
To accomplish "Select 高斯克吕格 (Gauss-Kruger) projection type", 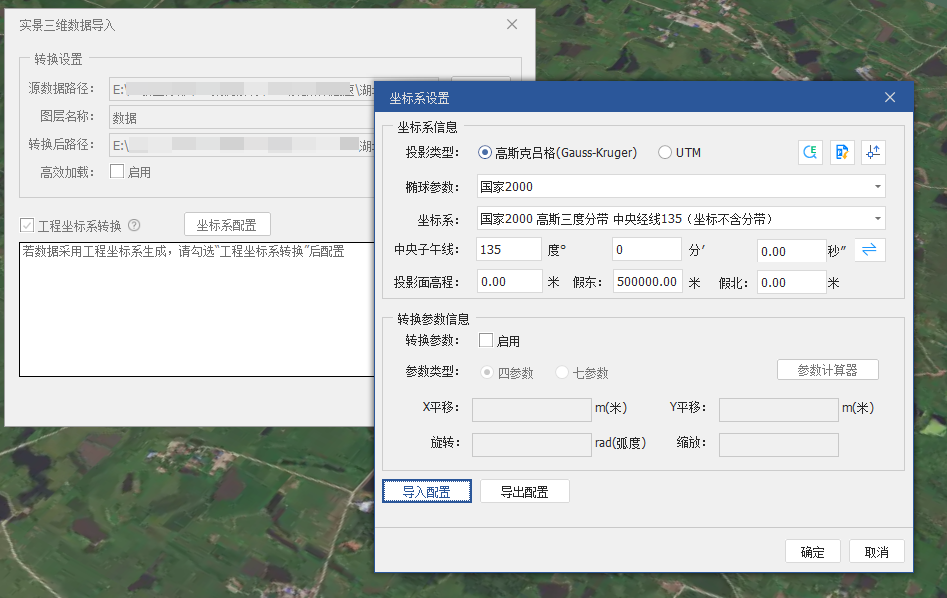I will [486, 153].
